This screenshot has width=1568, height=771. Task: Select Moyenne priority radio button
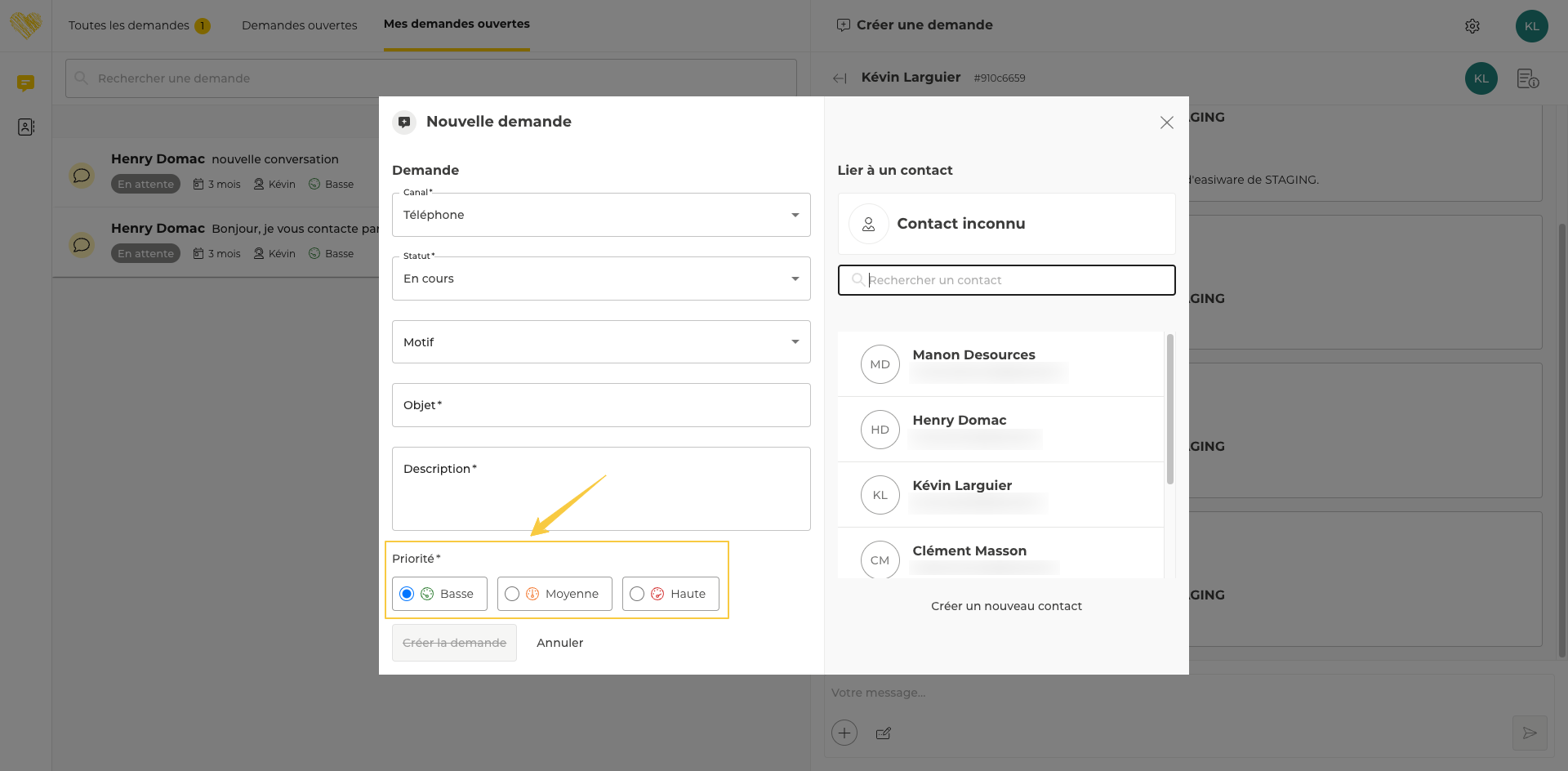[x=512, y=594]
